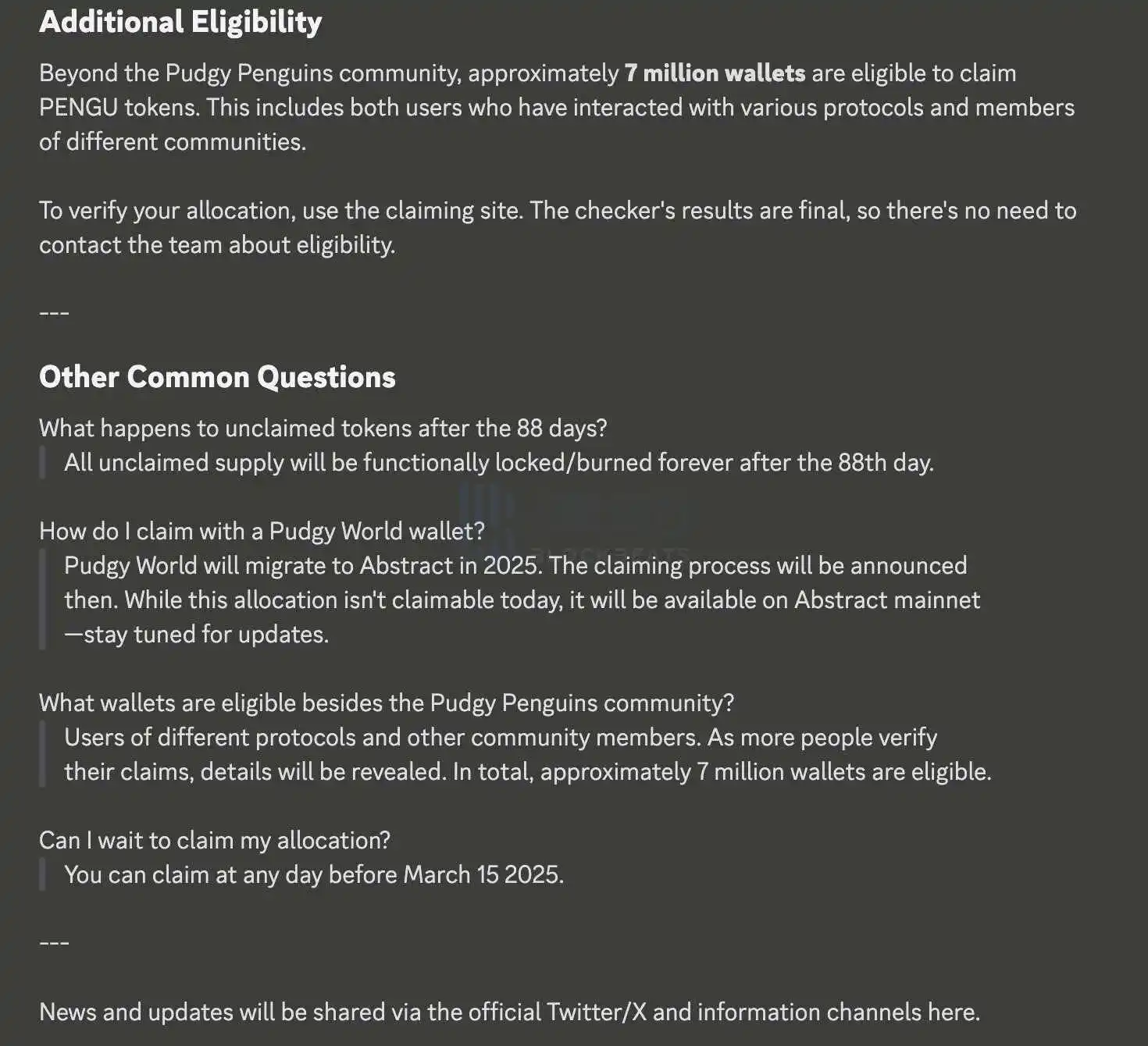Click the question about eligible wallets besides Pudgy Penguins

(387, 703)
